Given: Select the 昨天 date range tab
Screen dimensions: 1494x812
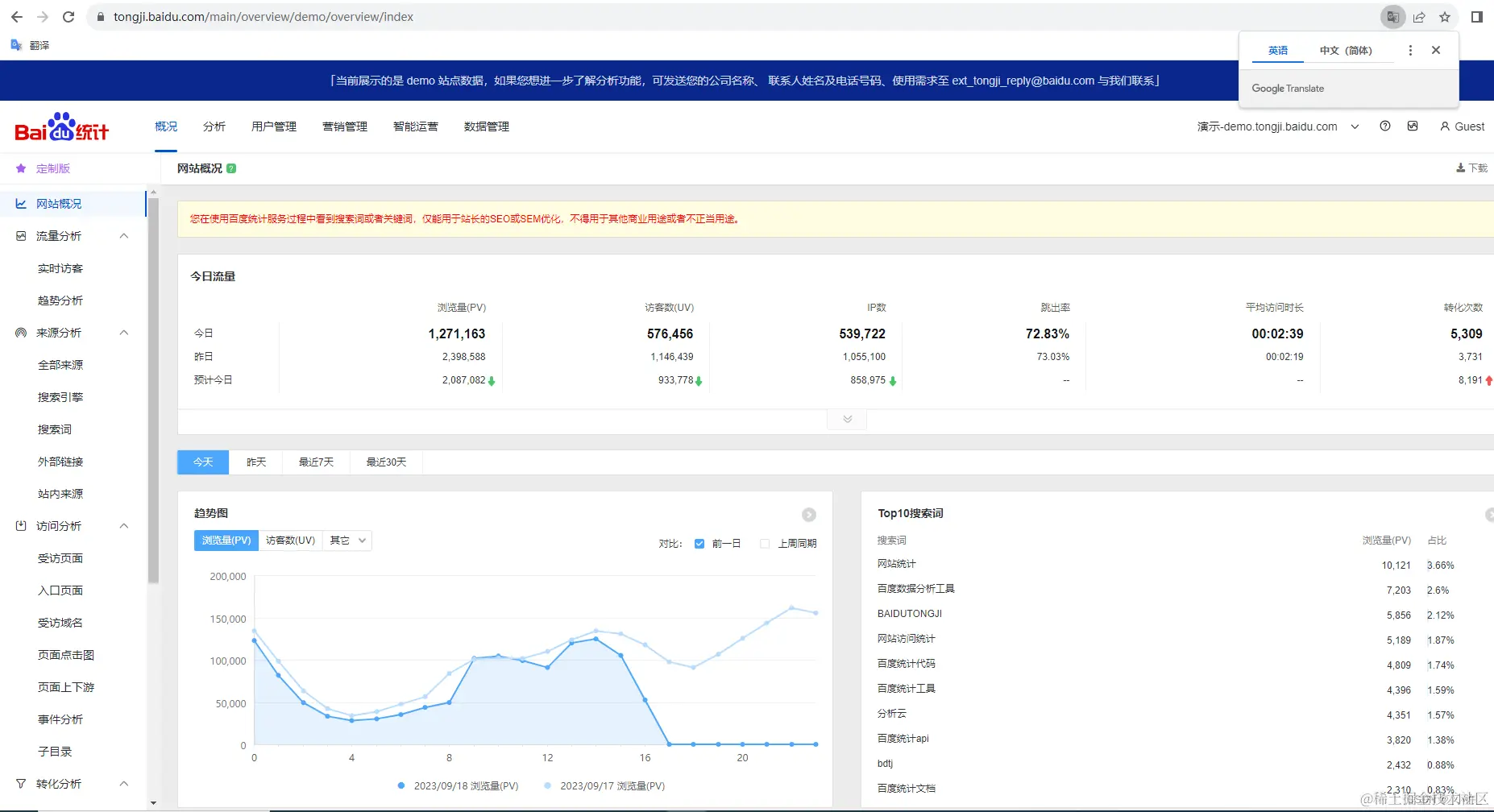Looking at the screenshot, I should click(x=256, y=462).
